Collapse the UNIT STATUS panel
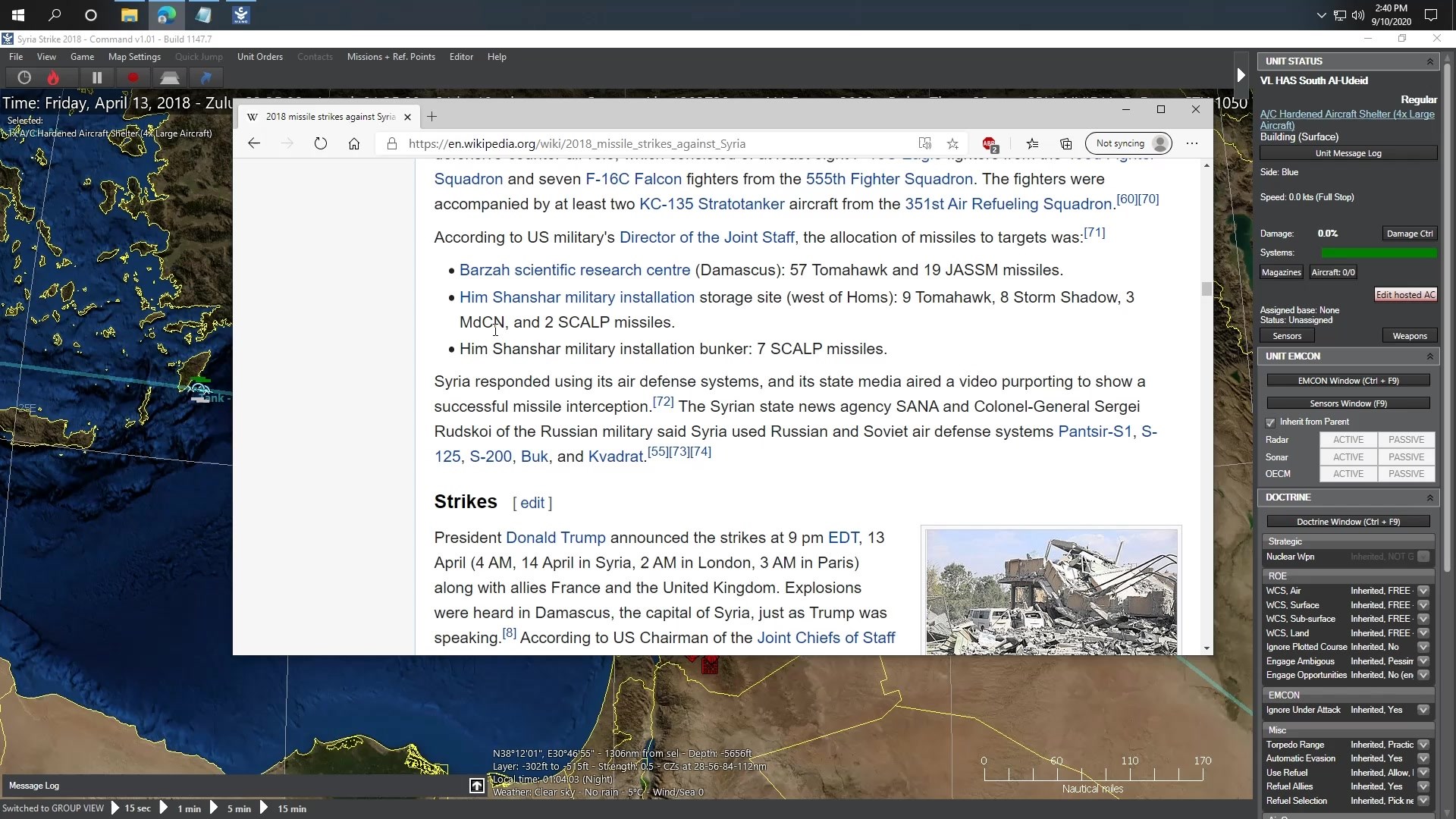The image size is (1456, 819). pyautogui.click(x=1429, y=61)
